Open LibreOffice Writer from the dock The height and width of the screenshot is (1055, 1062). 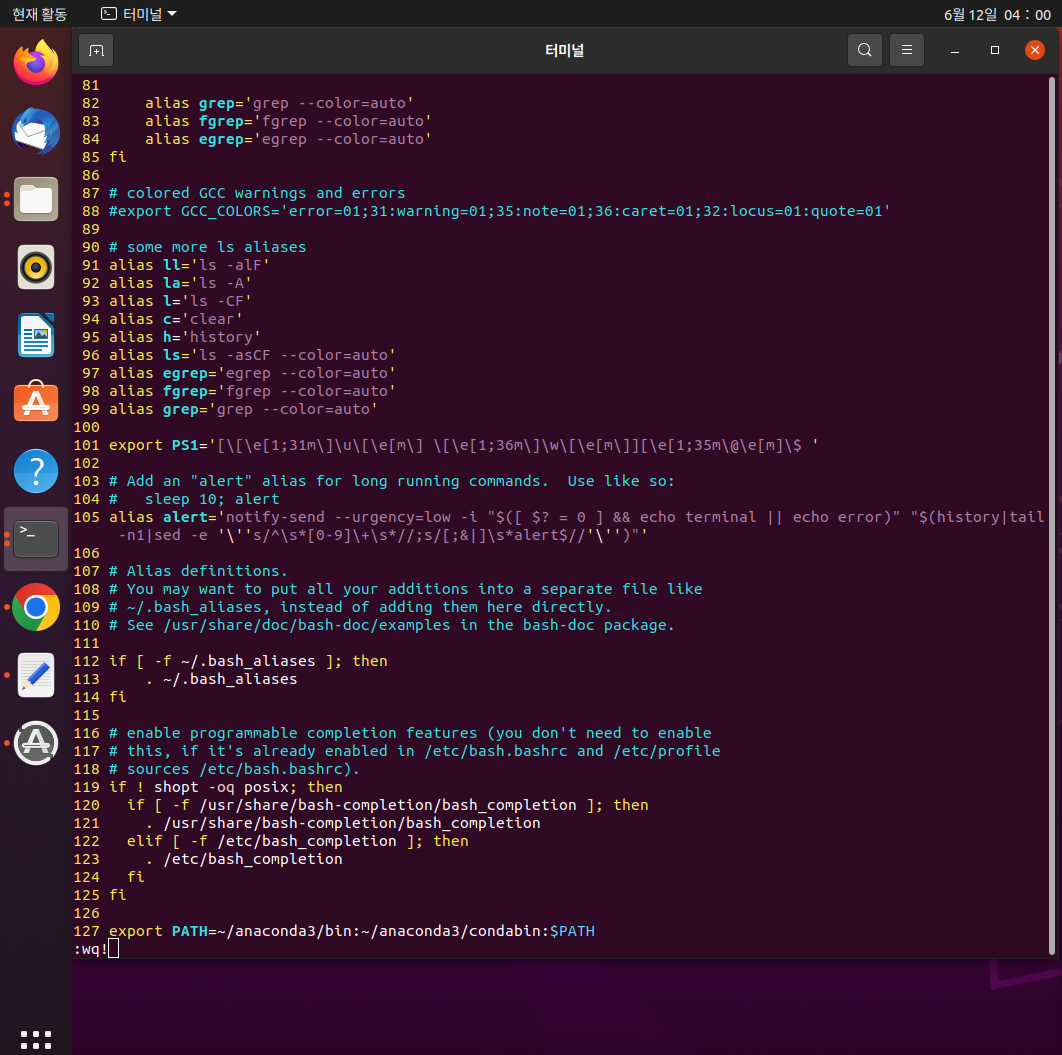tap(36, 335)
